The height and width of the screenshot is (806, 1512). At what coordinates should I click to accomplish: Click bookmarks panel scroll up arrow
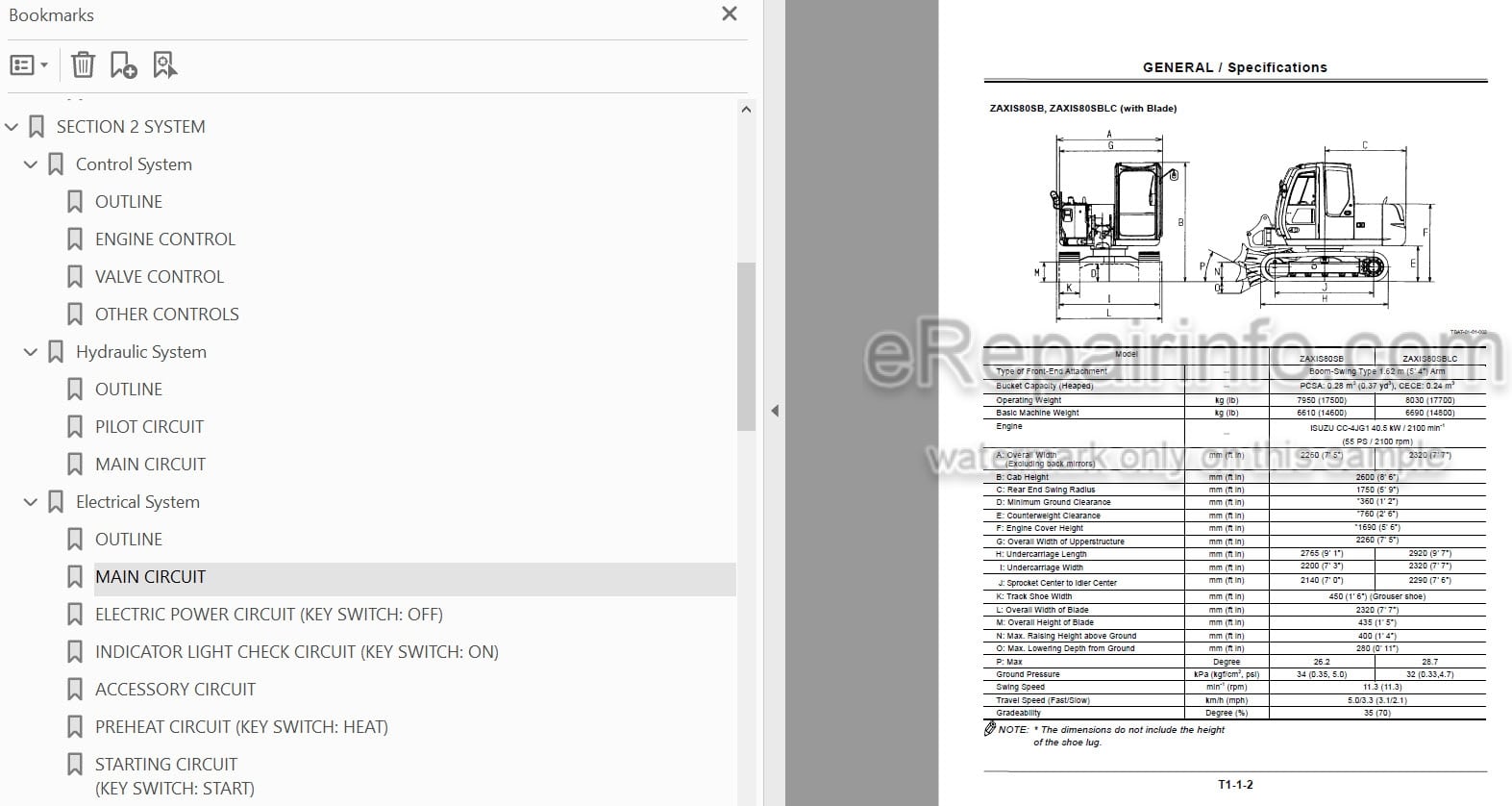point(746,110)
